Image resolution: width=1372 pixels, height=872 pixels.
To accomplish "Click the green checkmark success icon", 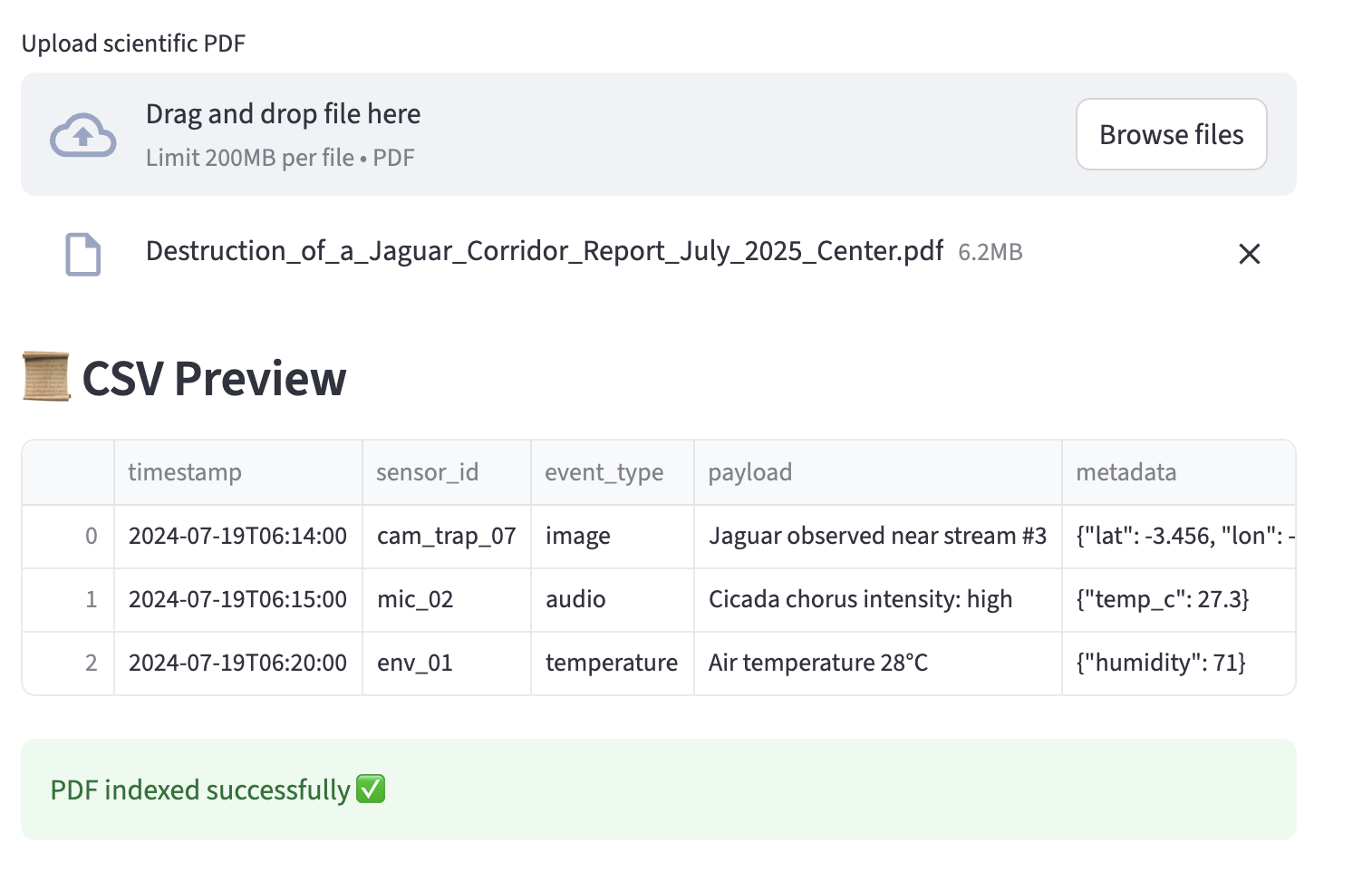I will pyautogui.click(x=371, y=789).
